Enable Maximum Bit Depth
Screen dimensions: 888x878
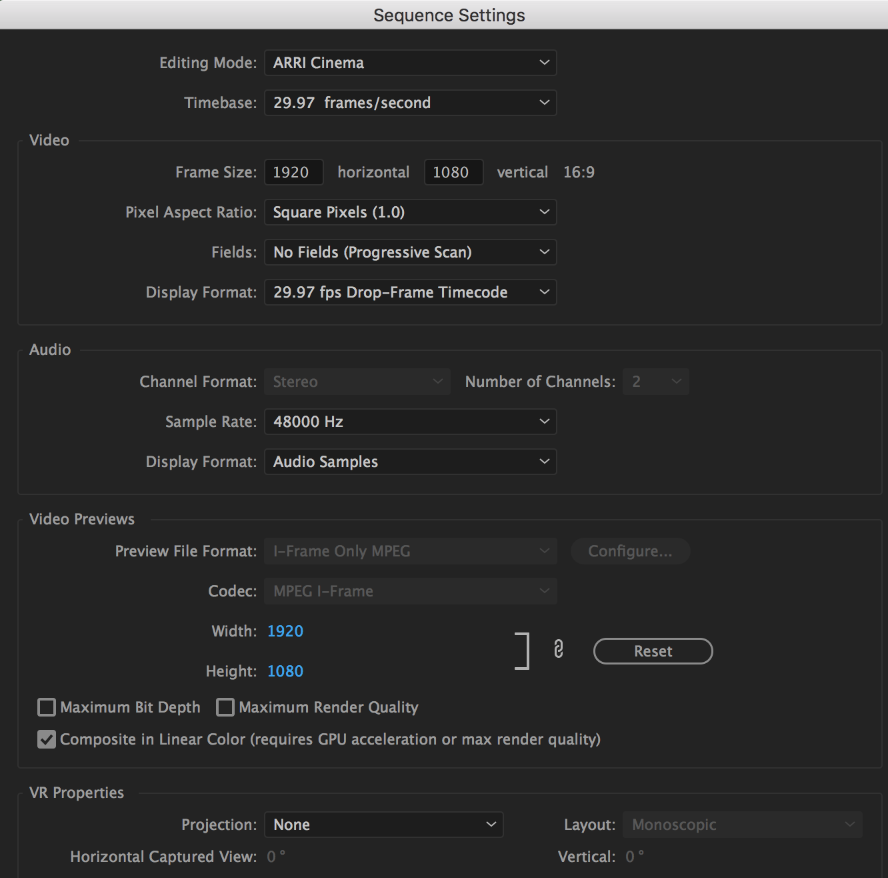click(46, 707)
